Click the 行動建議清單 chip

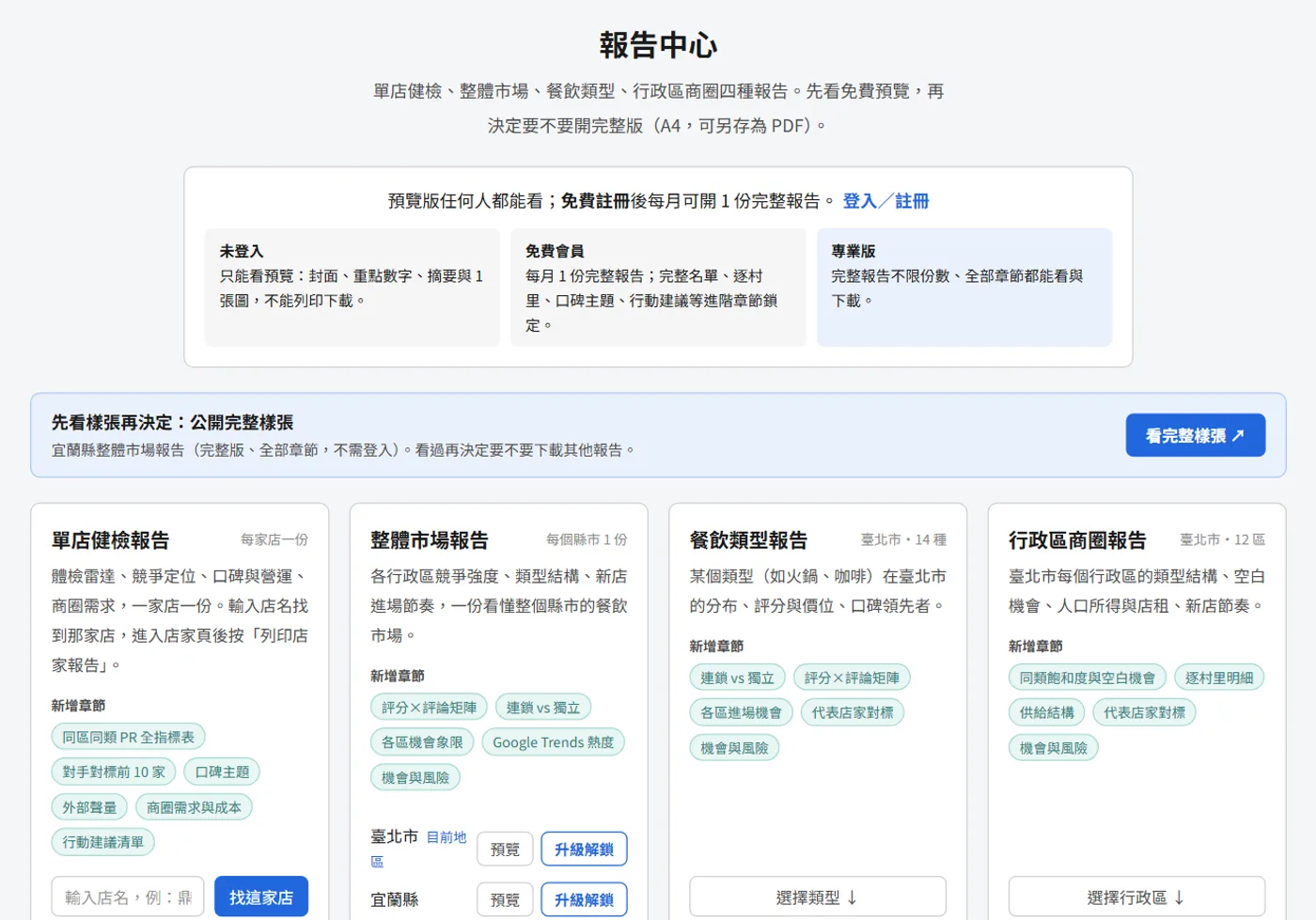tap(103, 842)
